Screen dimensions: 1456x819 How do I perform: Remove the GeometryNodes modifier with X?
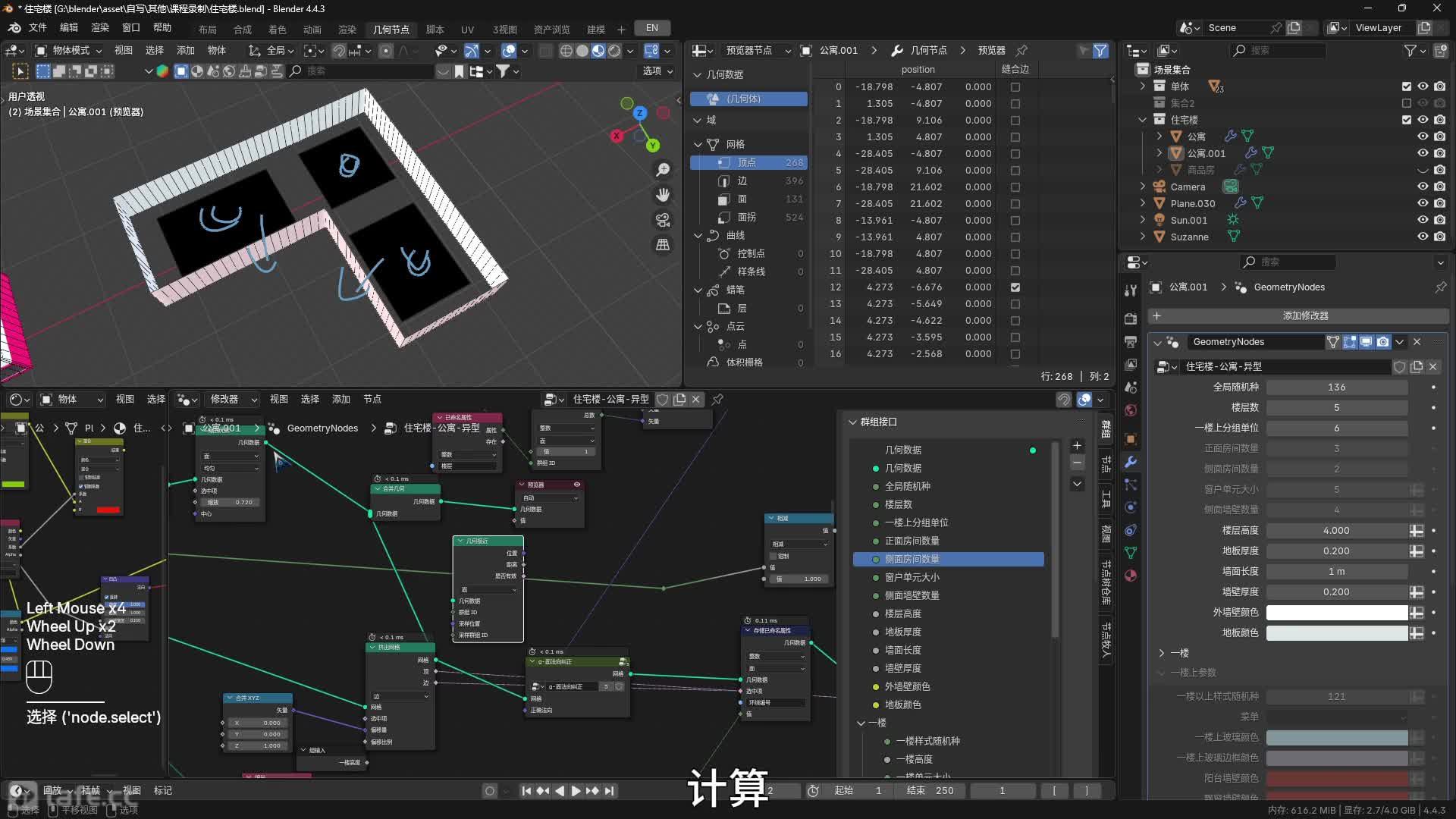(1417, 342)
